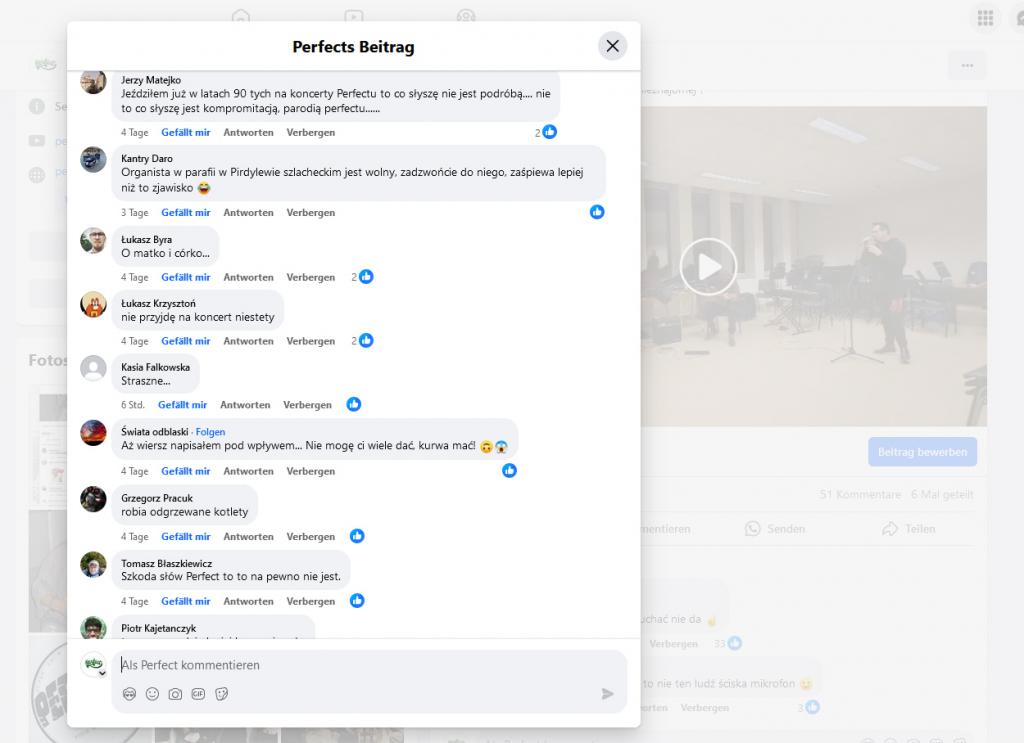Open the Świata odblaski name link
The height and width of the screenshot is (743, 1024).
click(155, 432)
